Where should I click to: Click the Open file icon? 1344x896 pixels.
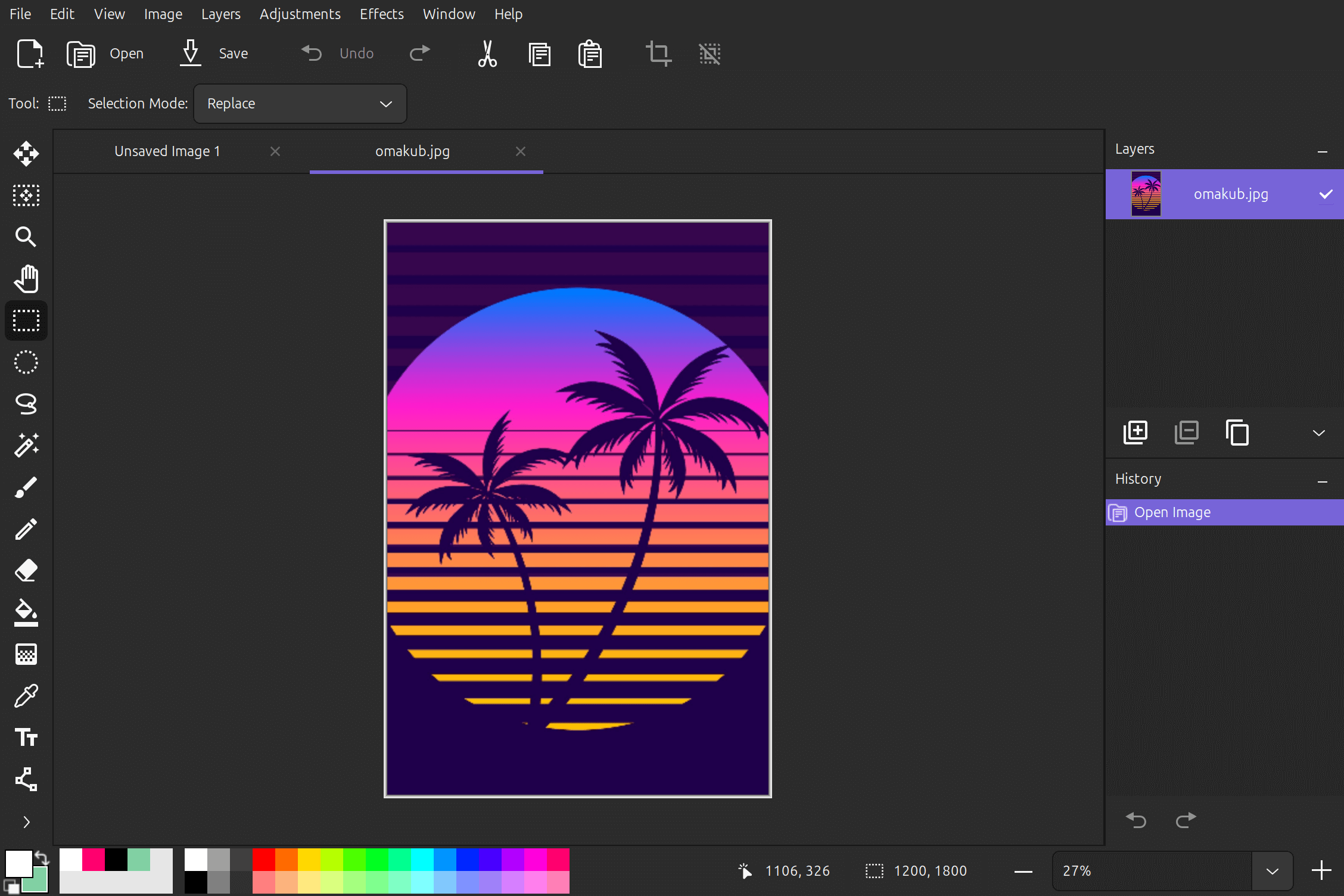tap(80, 54)
